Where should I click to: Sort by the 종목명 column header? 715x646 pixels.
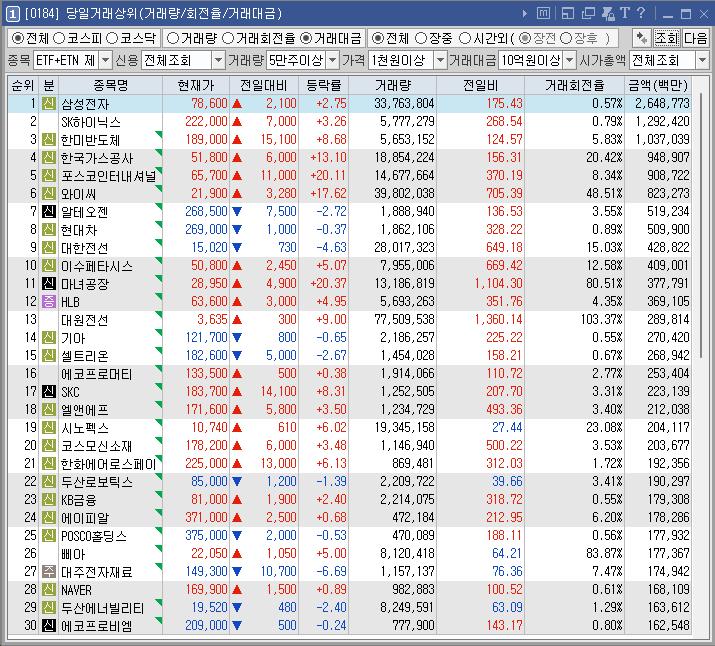tap(110, 85)
